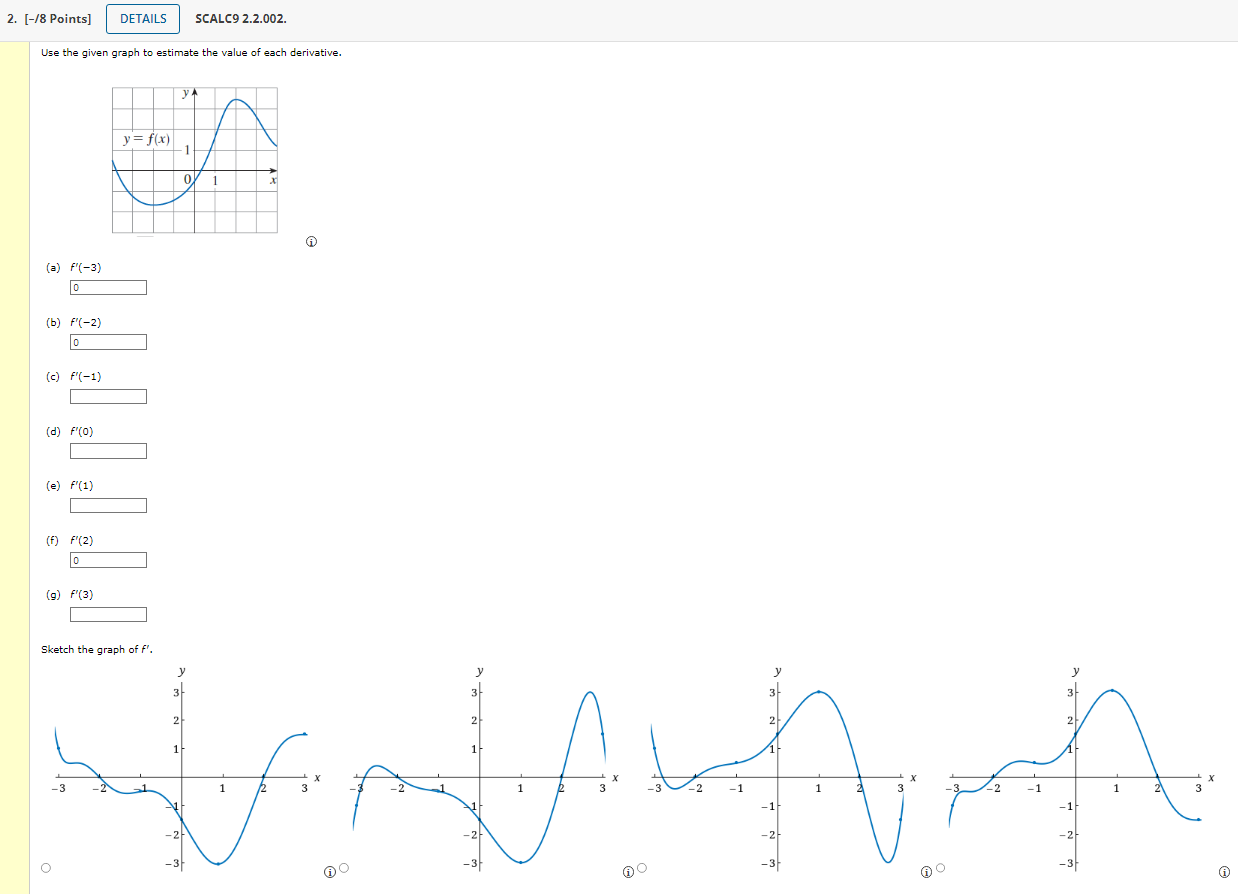
Task: Click the f'(0) answer input field
Action: (x=108, y=451)
